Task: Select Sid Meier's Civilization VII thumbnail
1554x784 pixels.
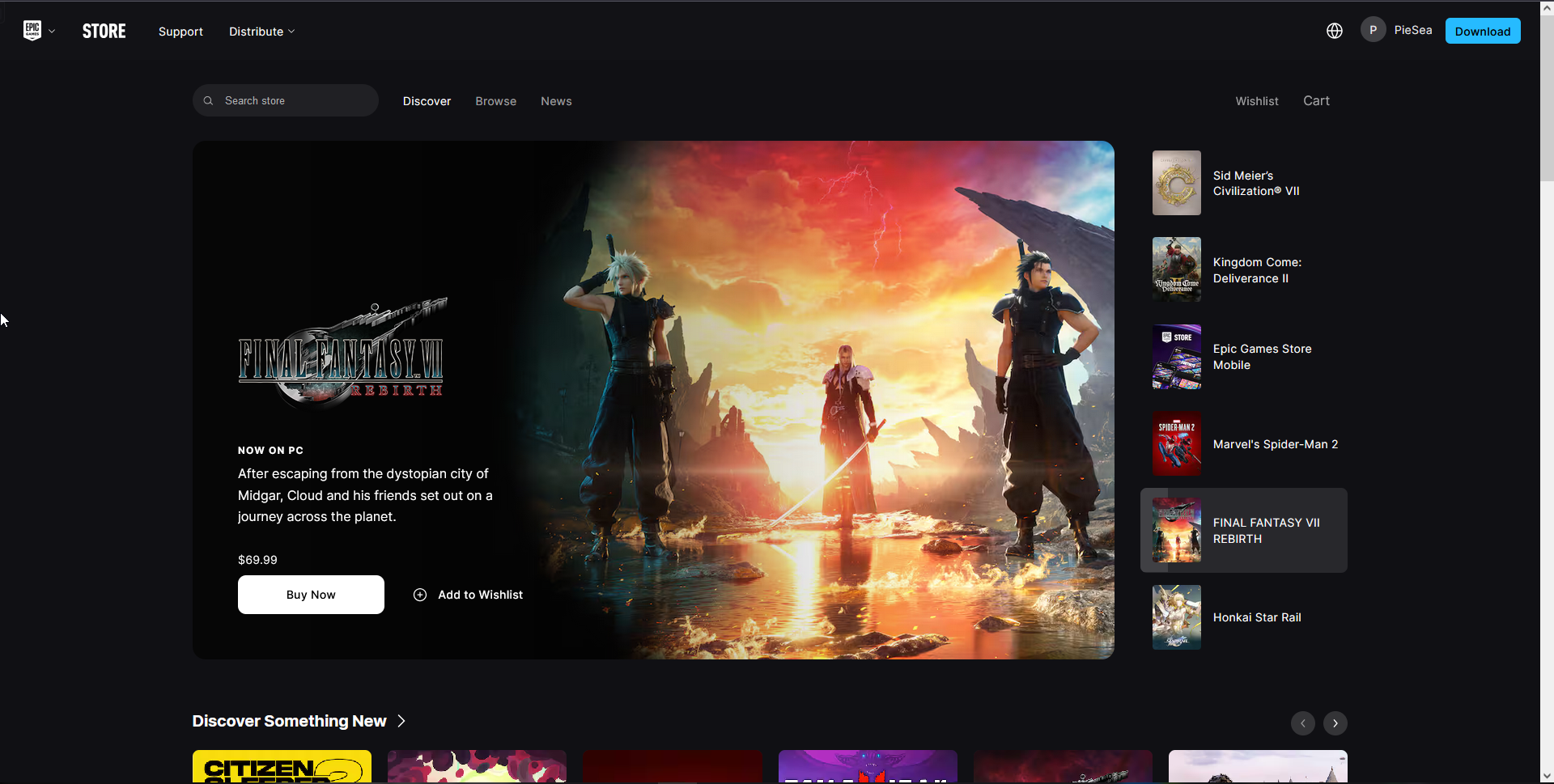Action: tap(1177, 183)
